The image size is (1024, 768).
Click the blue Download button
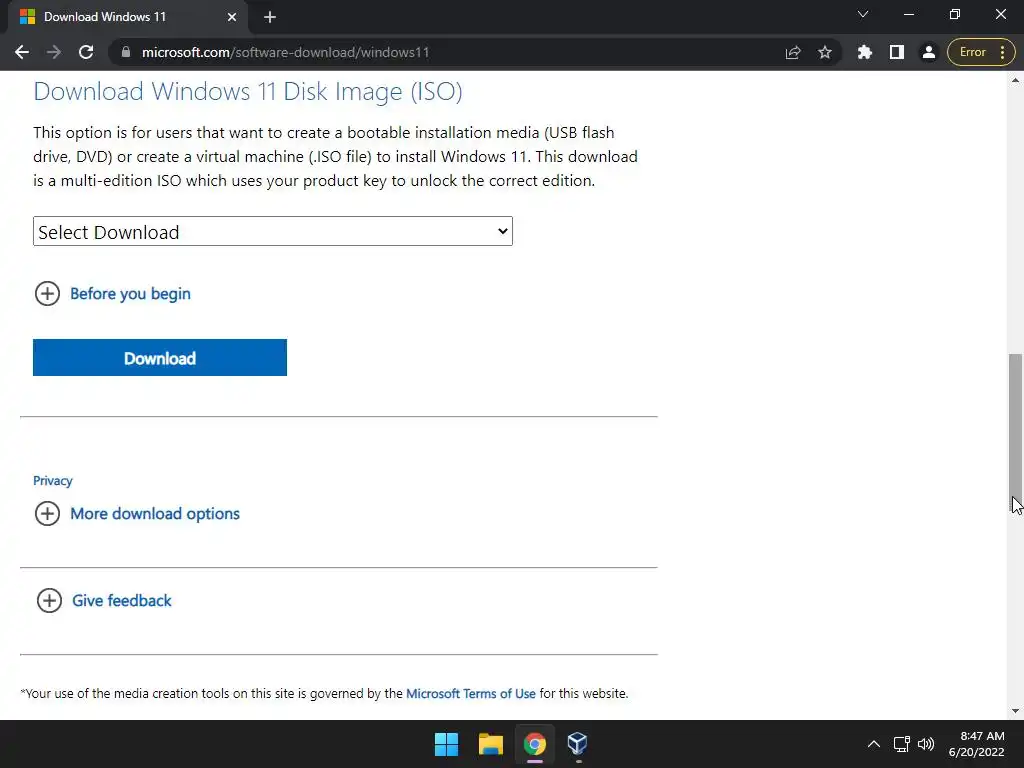[x=160, y=357]
